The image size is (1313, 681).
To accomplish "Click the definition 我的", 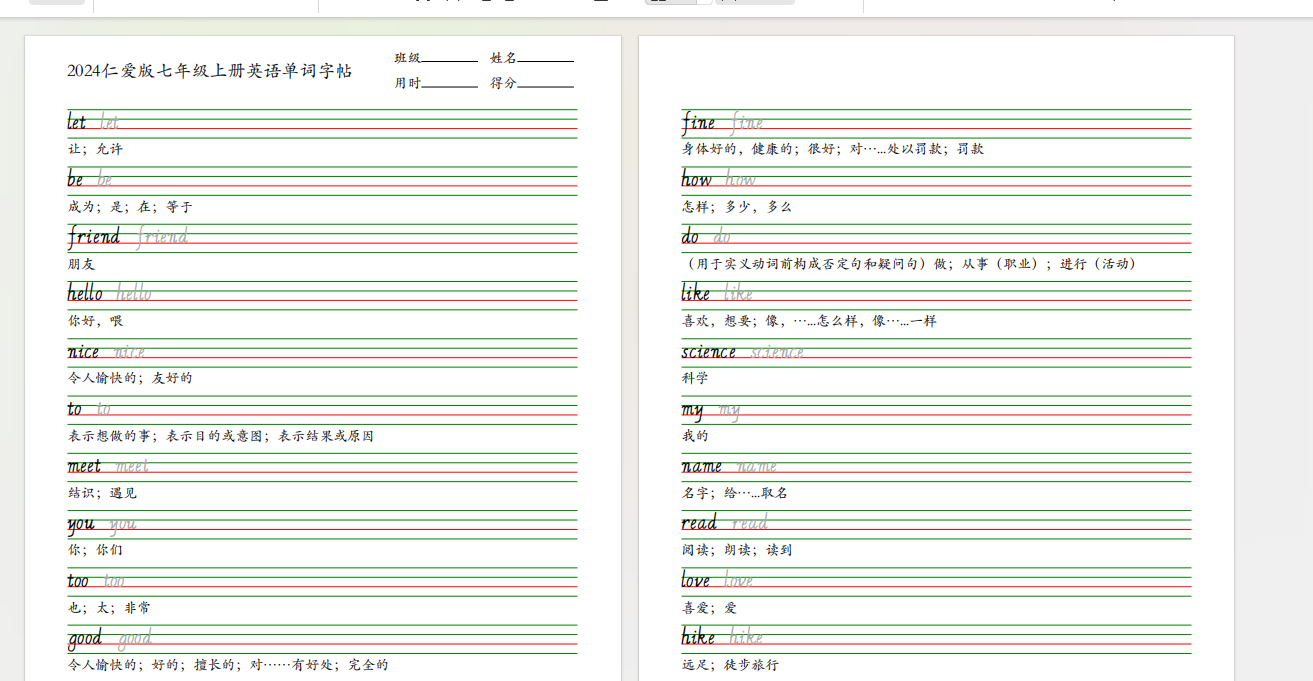I will [695, 436].
